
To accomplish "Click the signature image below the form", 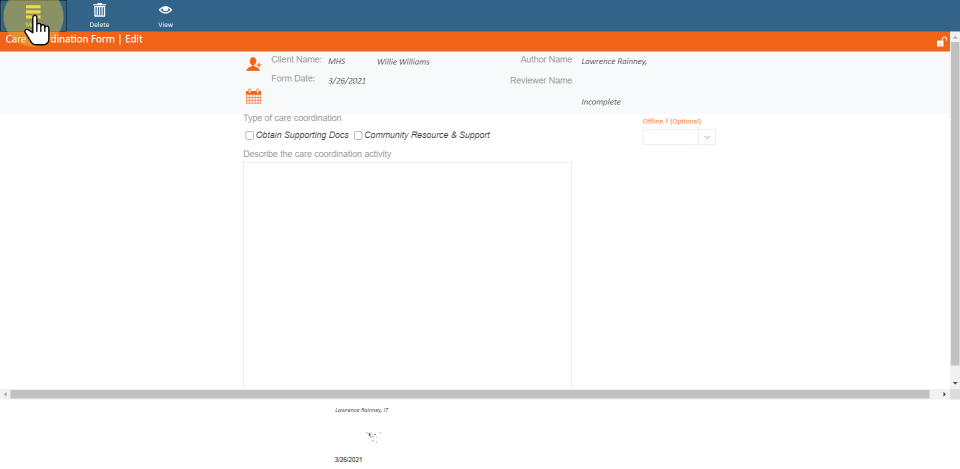I will click(x=374, y=436).
